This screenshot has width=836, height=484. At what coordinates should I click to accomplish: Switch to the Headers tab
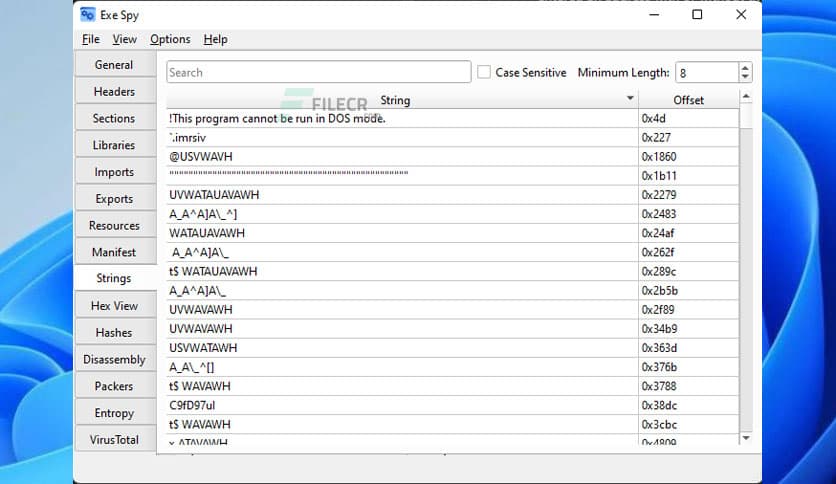[x=114, y=92]
